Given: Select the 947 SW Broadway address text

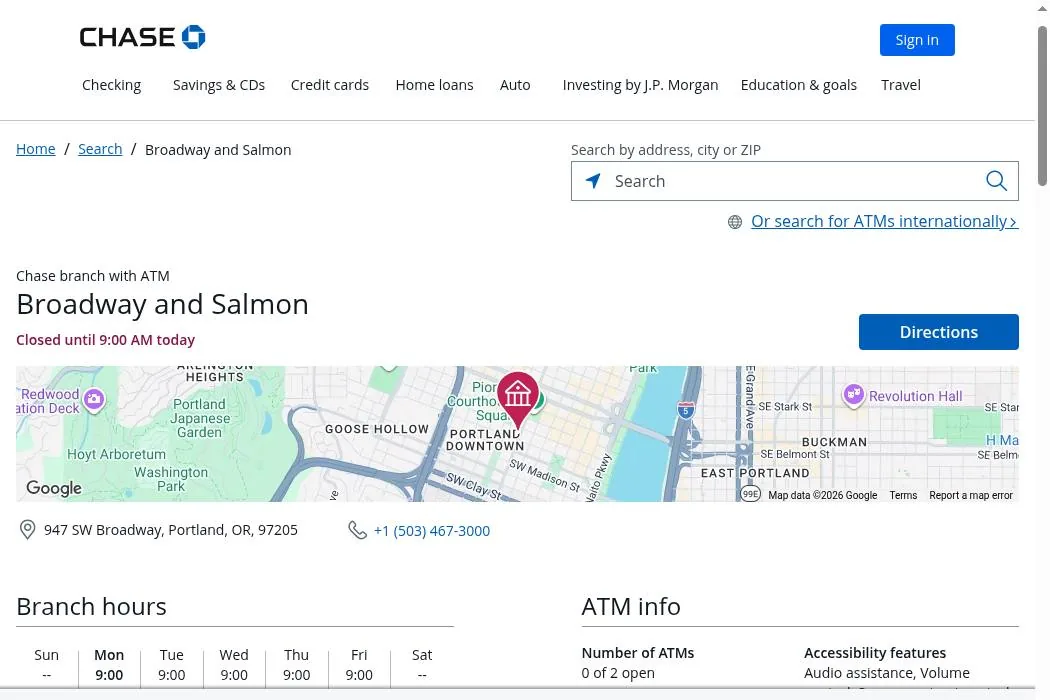Looking at the screenshot, I should click(171, 530).
